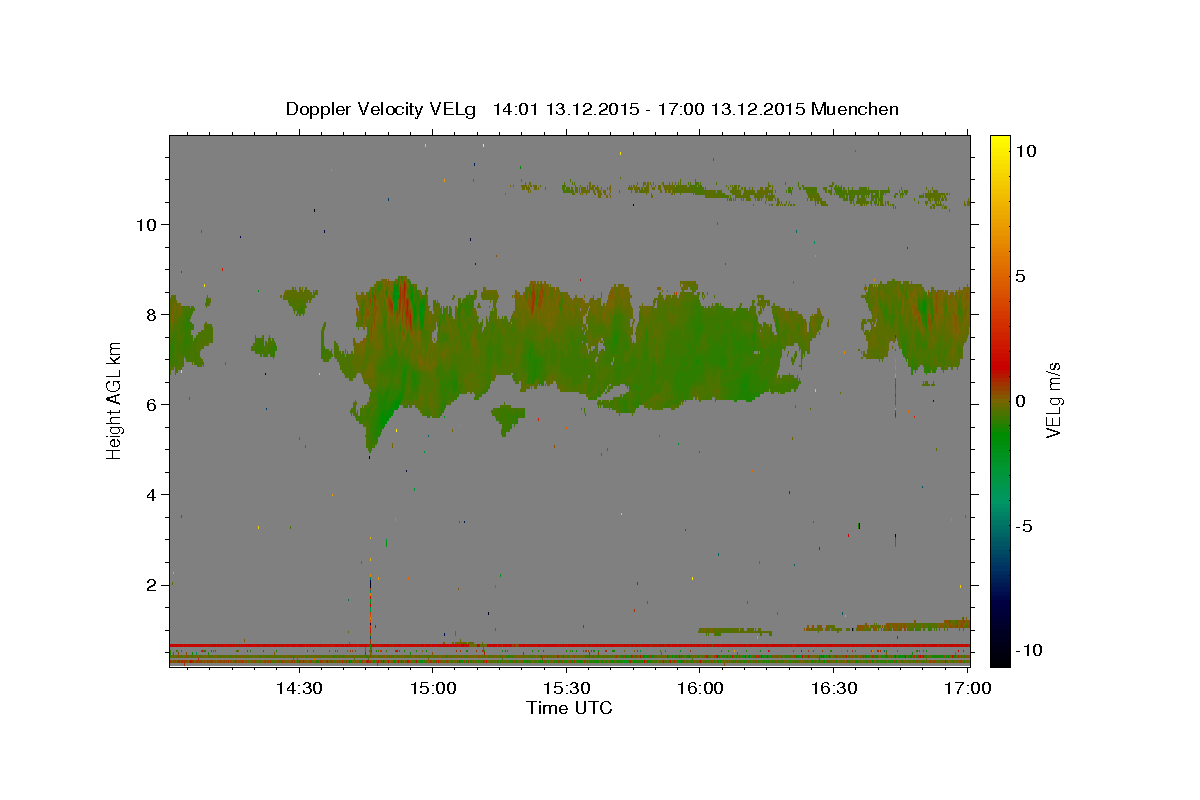
Task: Click the plot title 'Doppler Velocity VELg'
Action: point(383,109)
